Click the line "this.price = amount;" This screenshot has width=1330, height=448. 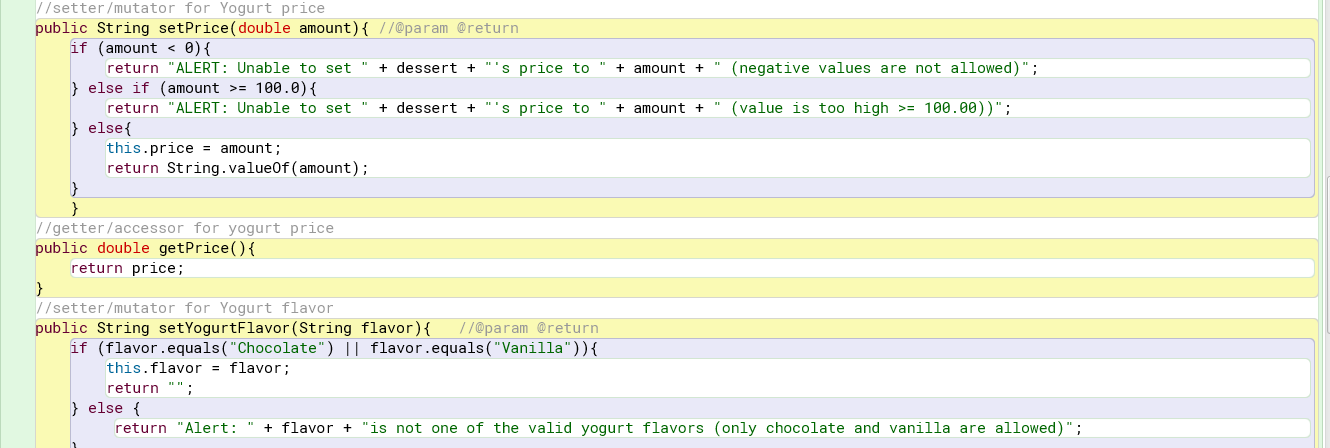tap(195, 148)
